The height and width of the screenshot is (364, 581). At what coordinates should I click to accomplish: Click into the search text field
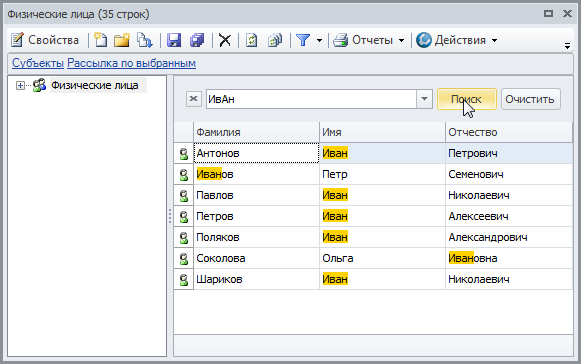click(311, 99)
